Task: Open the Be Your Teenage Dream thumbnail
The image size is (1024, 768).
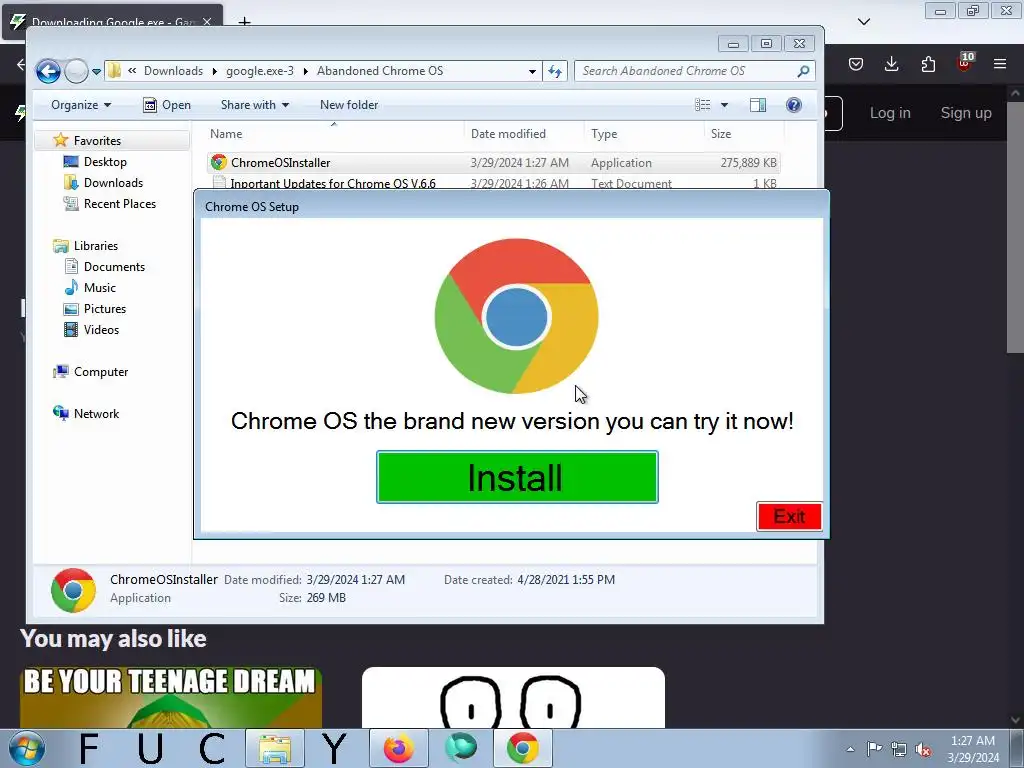Action: pyautogui.click(x=170, y=697)
